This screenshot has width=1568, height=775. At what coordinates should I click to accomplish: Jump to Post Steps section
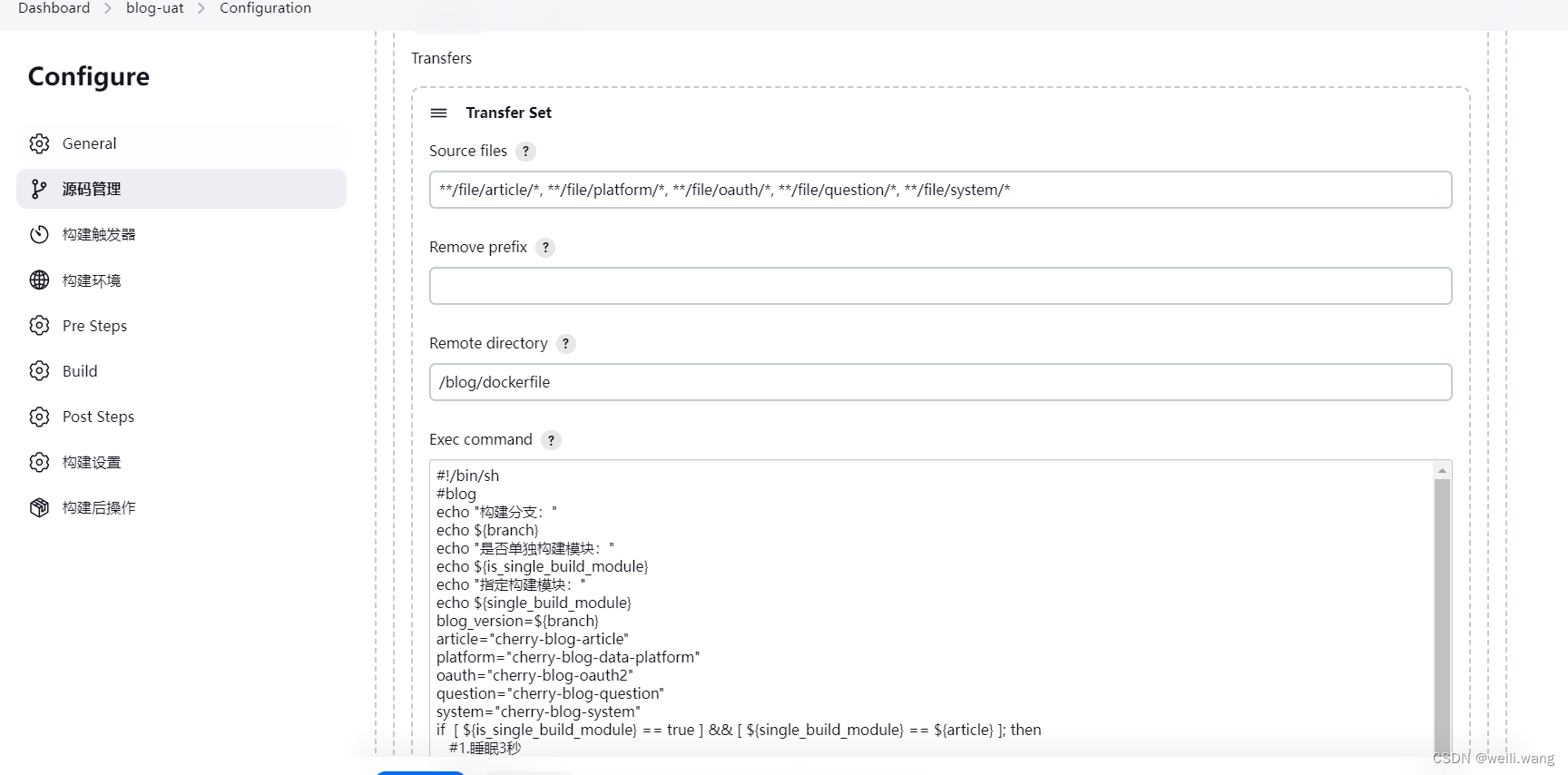pos(181,417)
